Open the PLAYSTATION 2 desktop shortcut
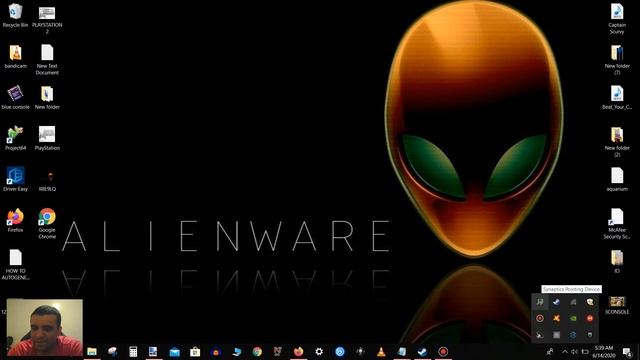Viewport: 640px width, 360px height. pyautogui.click(x=47, y=19)
